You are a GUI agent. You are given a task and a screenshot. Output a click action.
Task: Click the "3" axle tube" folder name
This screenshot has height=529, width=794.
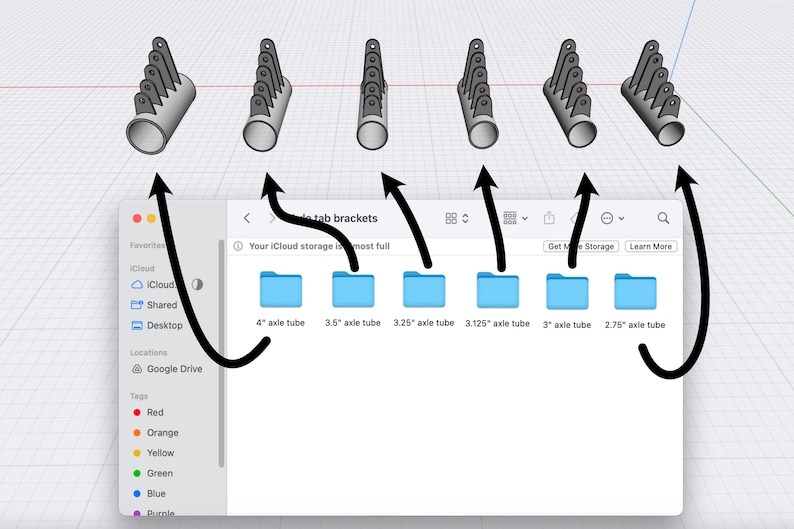[x=567, y=325]
